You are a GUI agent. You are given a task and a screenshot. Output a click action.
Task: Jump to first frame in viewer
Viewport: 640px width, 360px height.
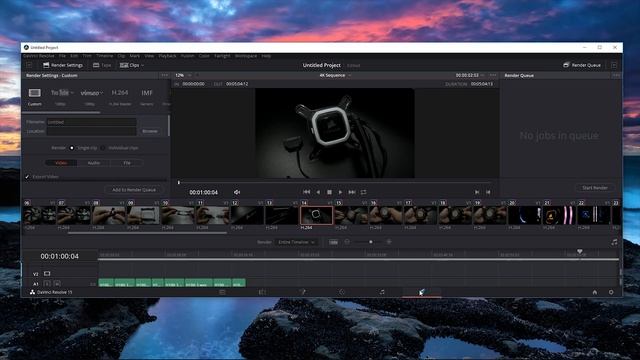pyautogui.click(x=307, y=192)
